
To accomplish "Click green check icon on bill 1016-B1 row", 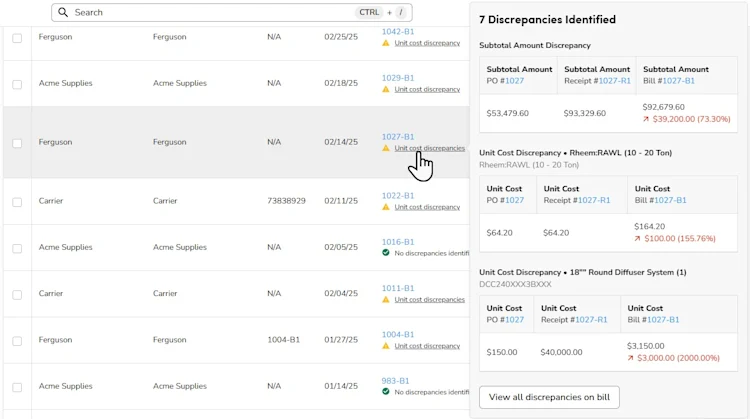I will (386, 253).
